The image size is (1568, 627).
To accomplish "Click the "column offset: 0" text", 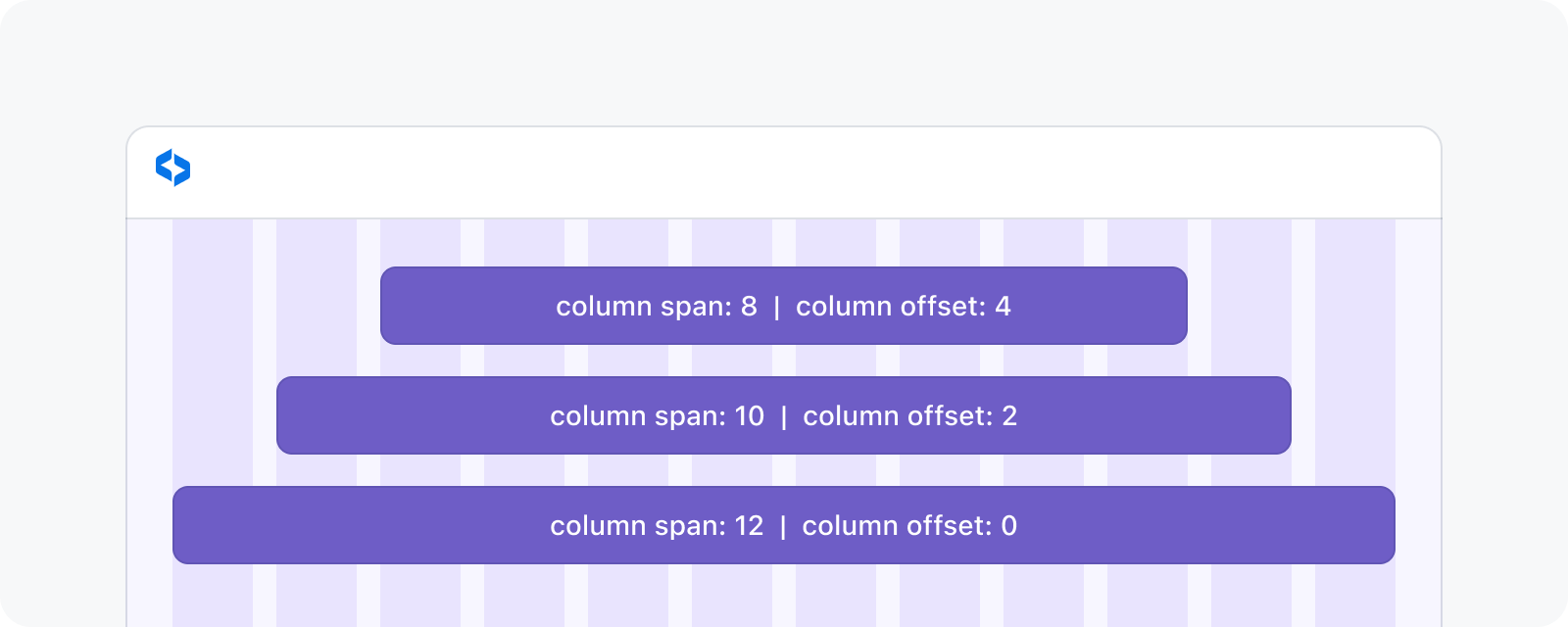I will click(909, 526).
